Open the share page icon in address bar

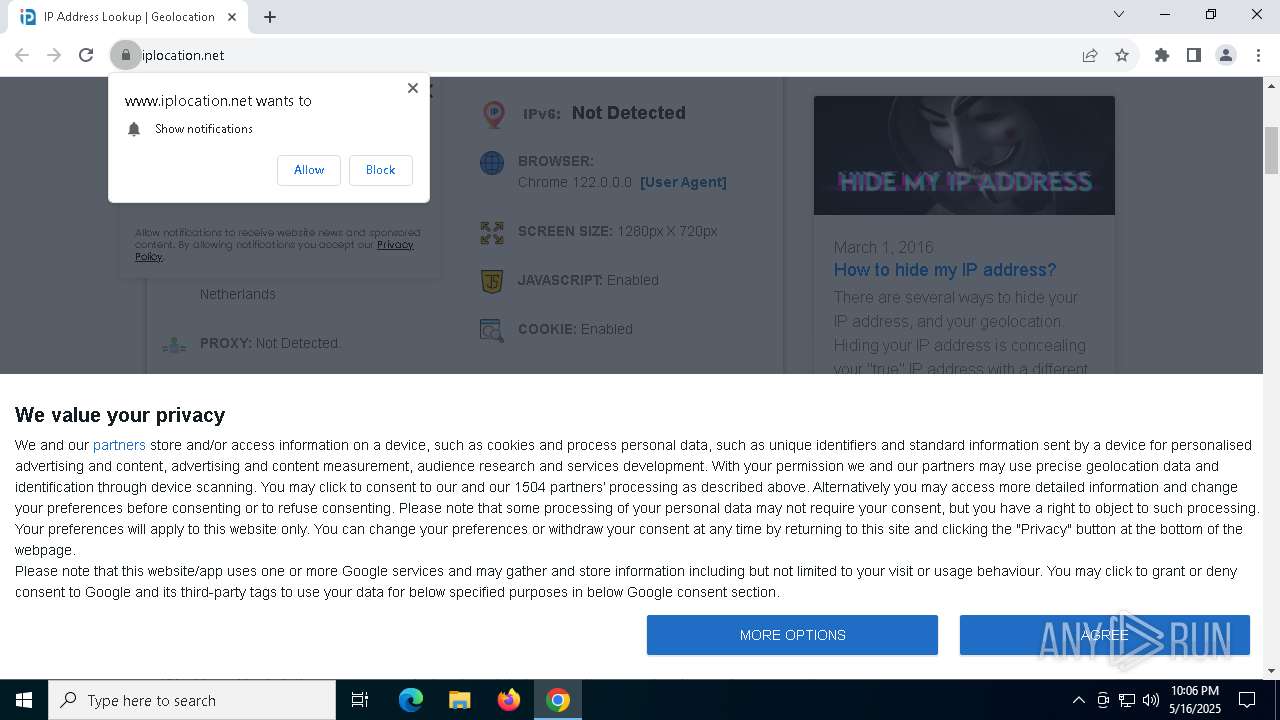1090,55
